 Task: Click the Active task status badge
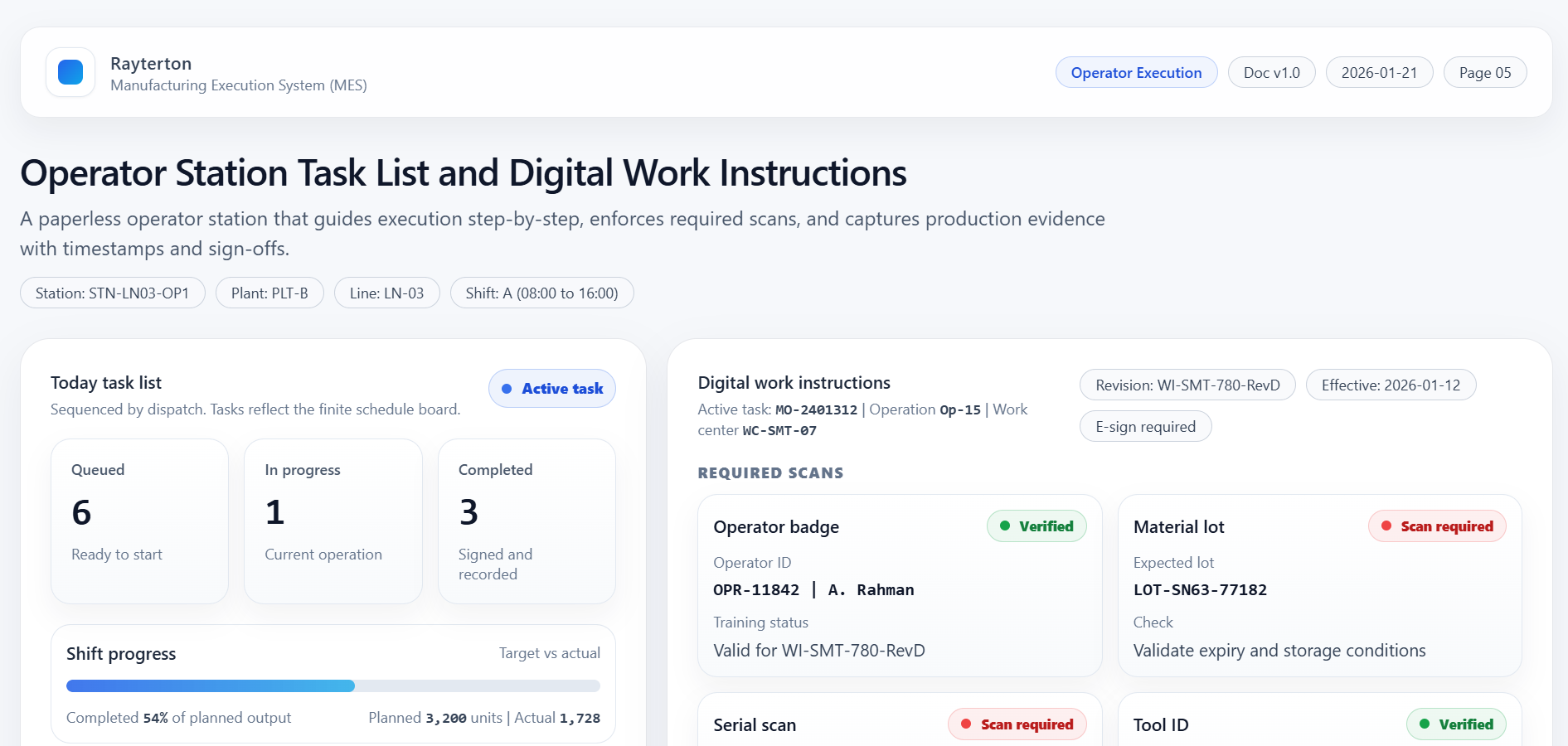point(551,389)
